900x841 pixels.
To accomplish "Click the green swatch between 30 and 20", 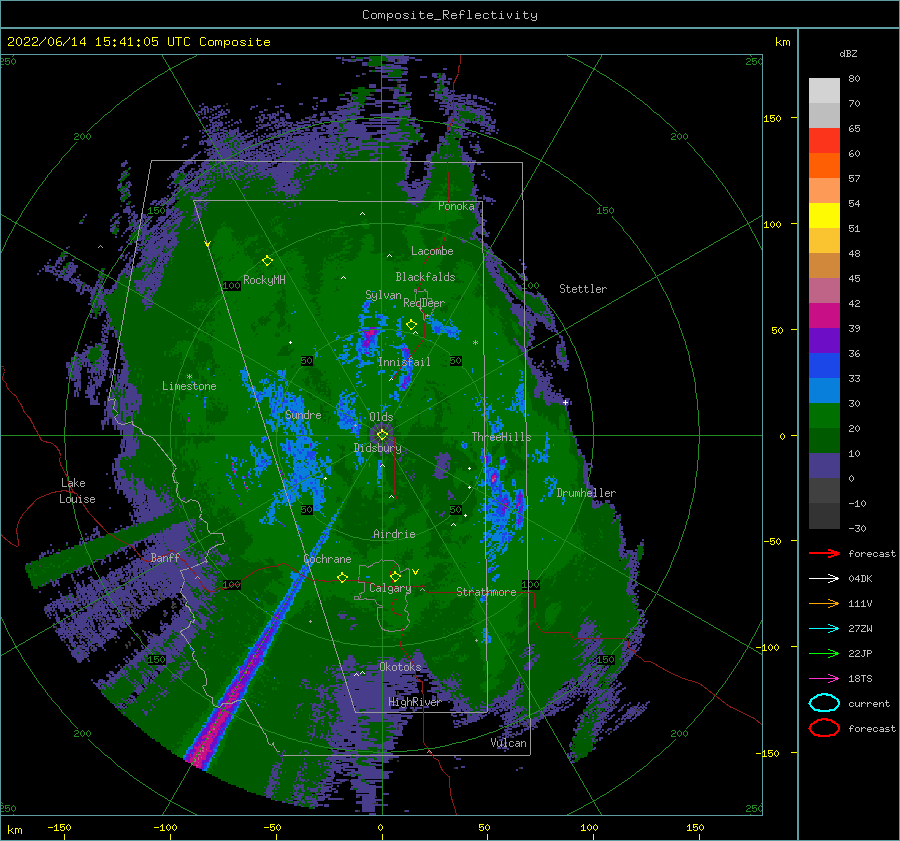I will click(x=824, y=416).
